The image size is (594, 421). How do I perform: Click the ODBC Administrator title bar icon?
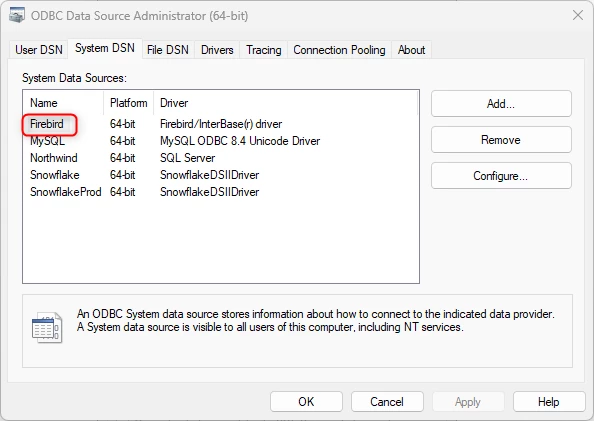pyautogui.click(x=17, y=16)
